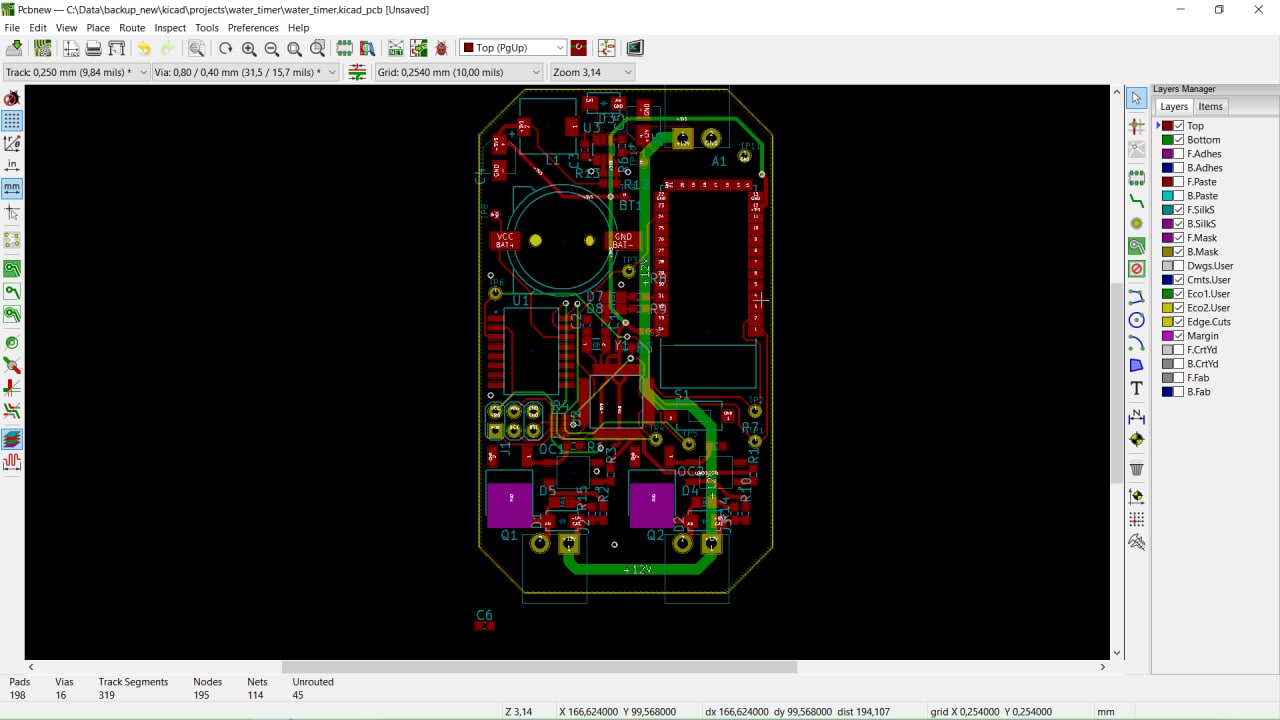Run design rules check ladybug icon

(441, 48)
